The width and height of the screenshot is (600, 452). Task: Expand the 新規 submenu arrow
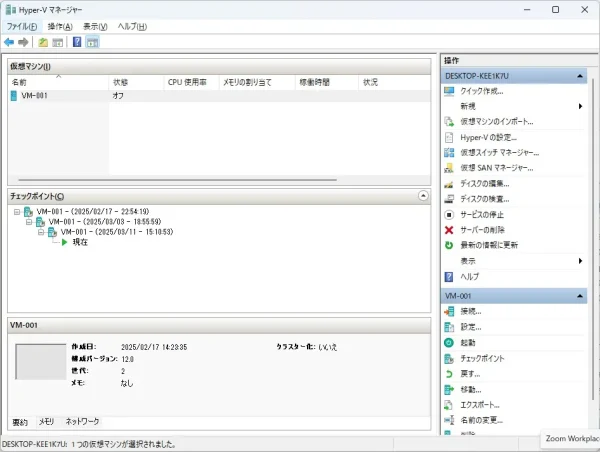point(580,106)
